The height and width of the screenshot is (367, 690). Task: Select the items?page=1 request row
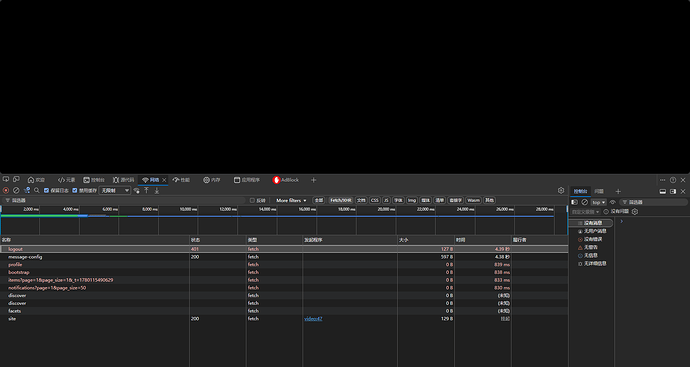pos(284,280)
